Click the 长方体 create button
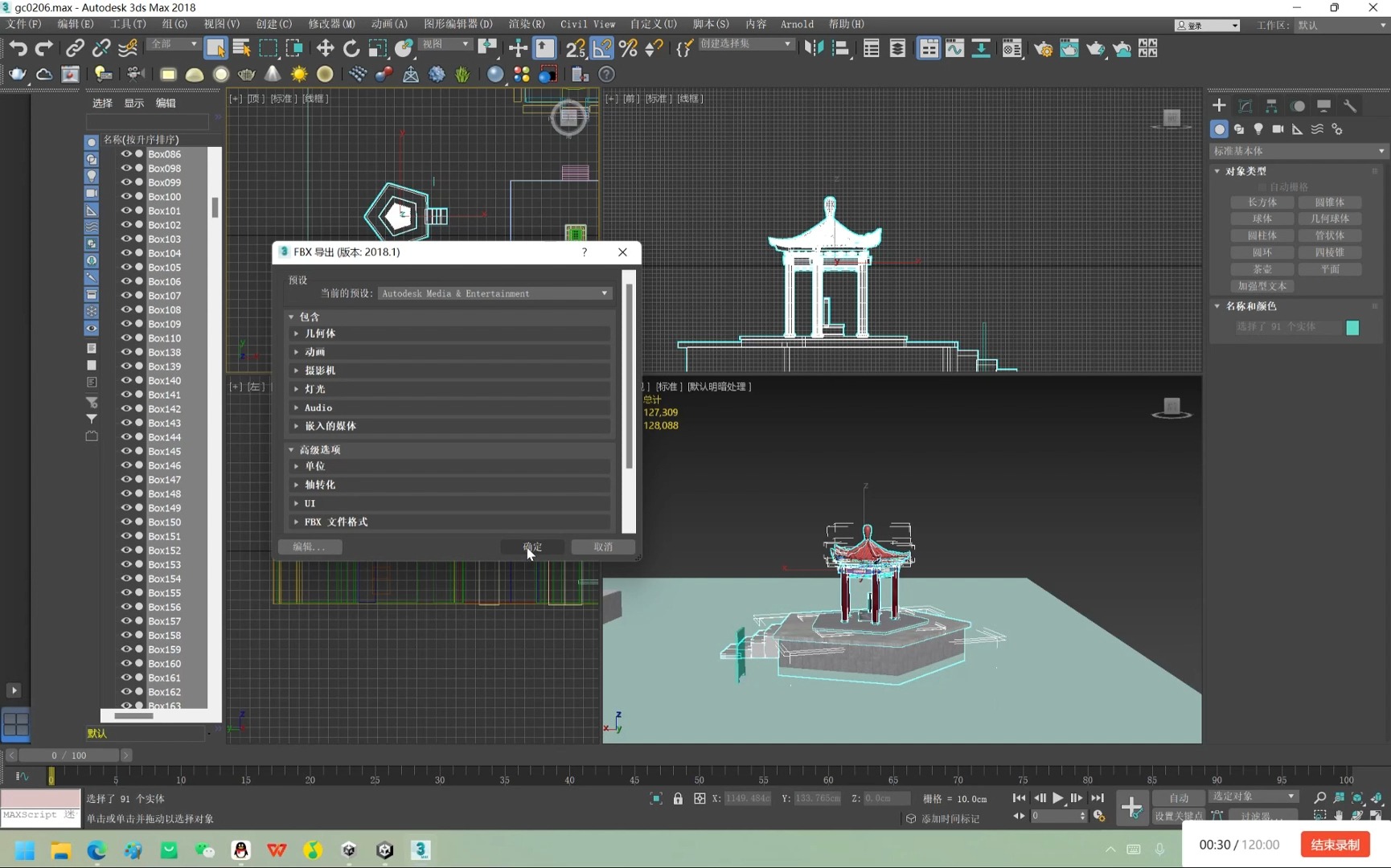 click(x=1262, y=203)
